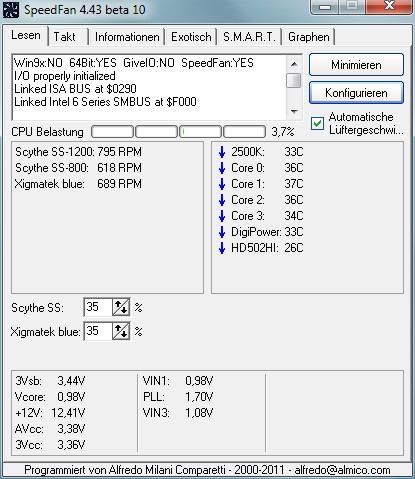Click the down arrow icon beside Core 2
This screenshot has width=415, height=479.
(222, 200)
